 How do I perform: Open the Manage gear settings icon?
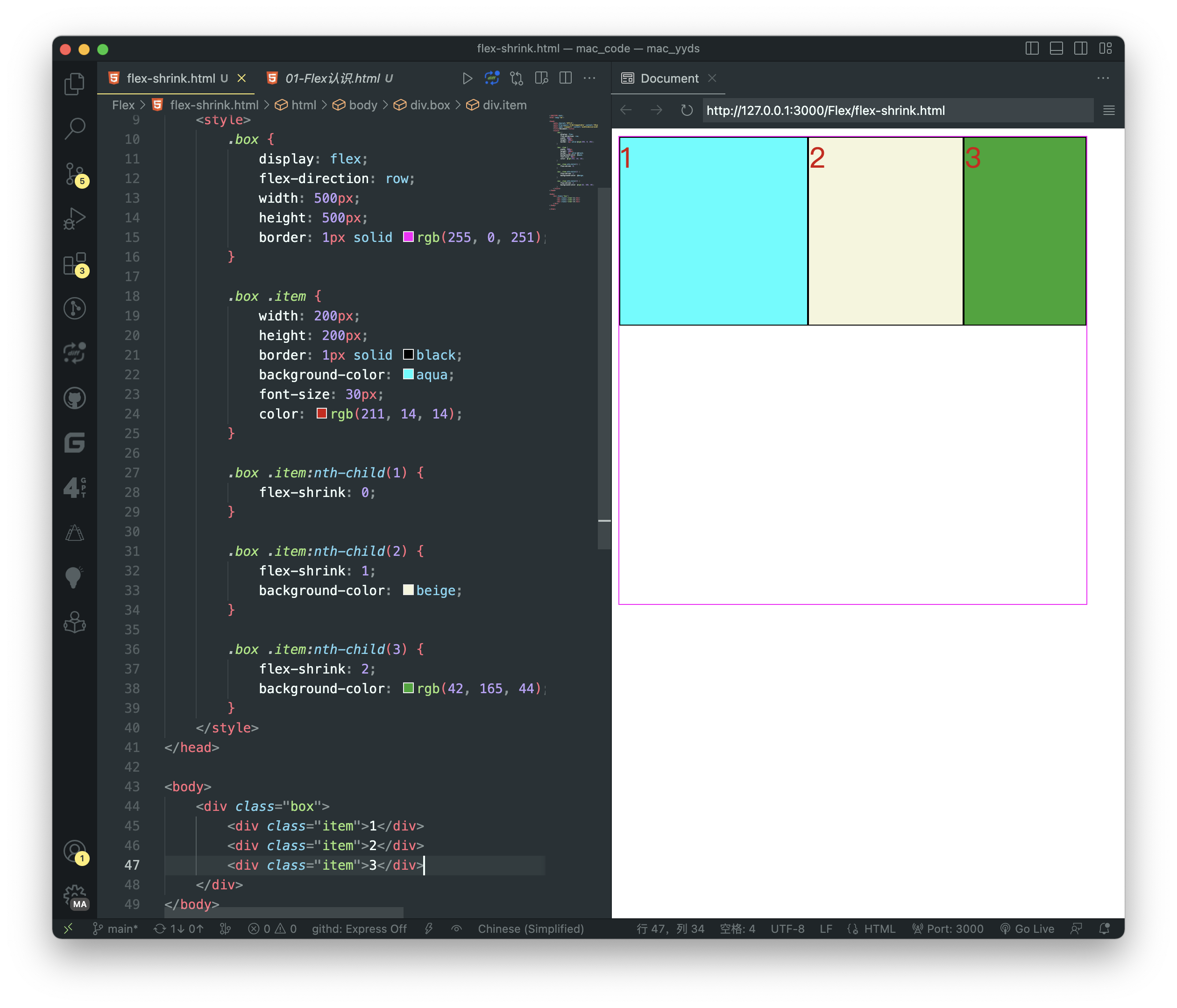(74, 897)
